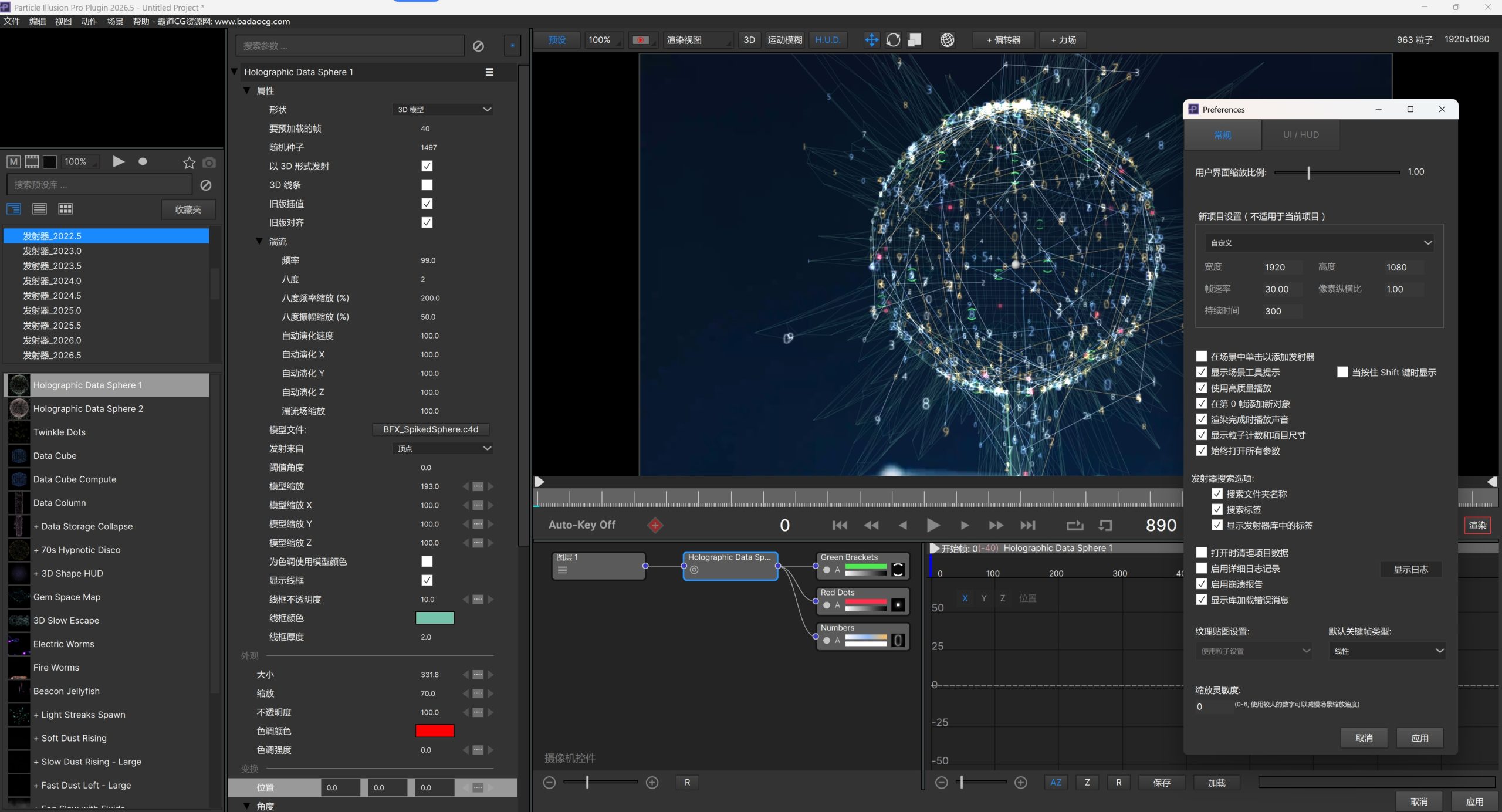
Task: Collapse the 湍流 section
Action: coord(259,241)
